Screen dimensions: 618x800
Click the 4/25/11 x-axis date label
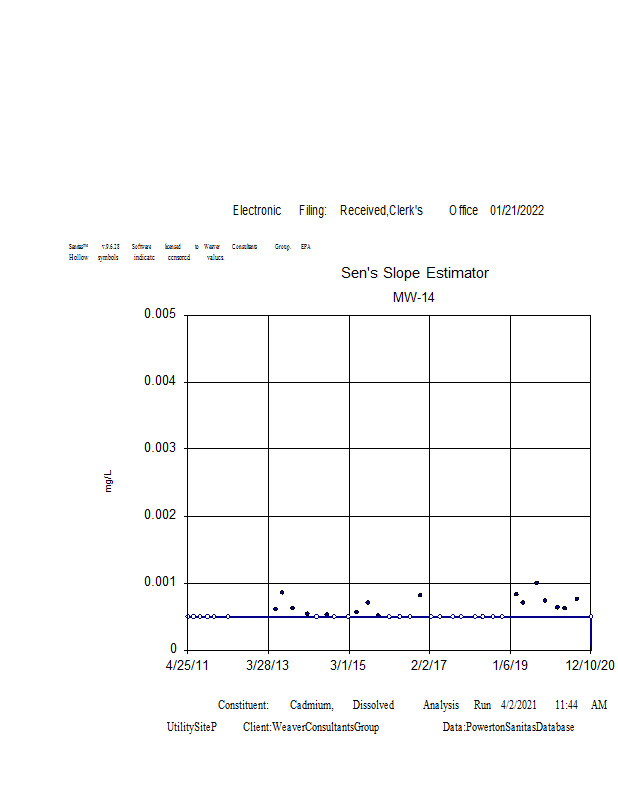click(187, 665)
